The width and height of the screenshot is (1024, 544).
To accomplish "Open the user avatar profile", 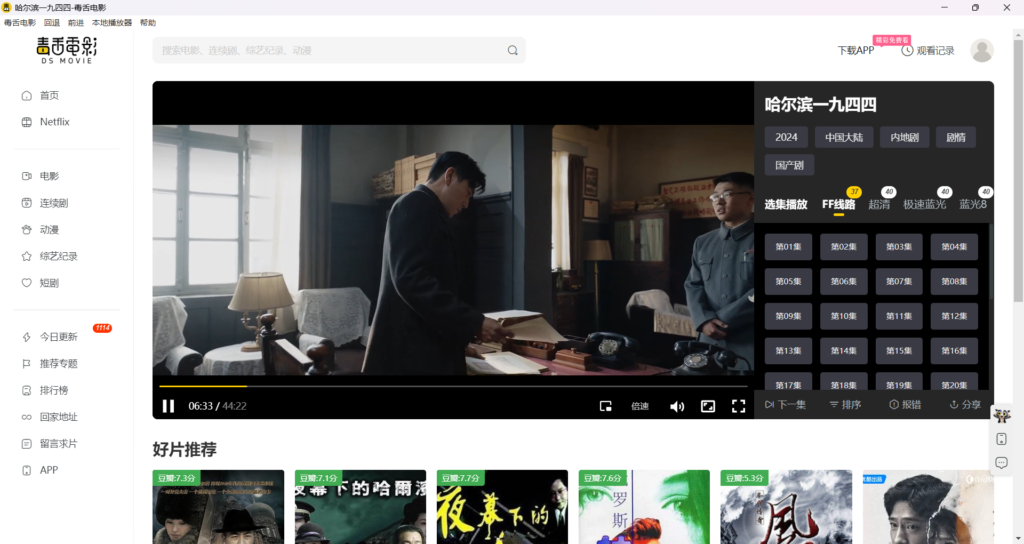I will coord(982,50).
